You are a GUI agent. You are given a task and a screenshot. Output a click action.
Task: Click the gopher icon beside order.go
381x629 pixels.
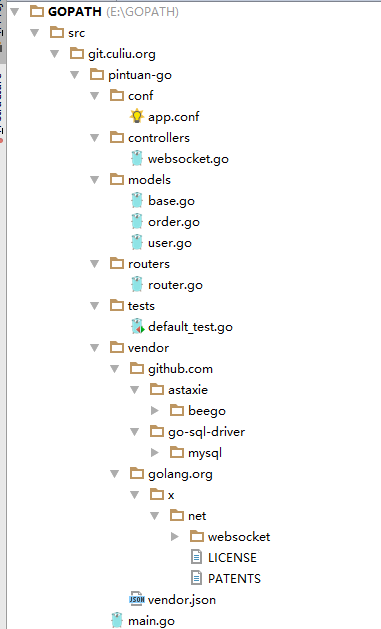point(137,221)
